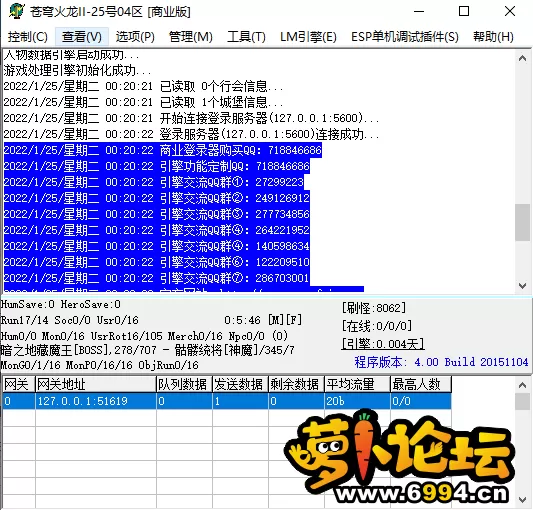This screenshot has height=510, width=533.
Task: Click log line 已读取 1个城堡信息
Action: (x=143, y=102)
